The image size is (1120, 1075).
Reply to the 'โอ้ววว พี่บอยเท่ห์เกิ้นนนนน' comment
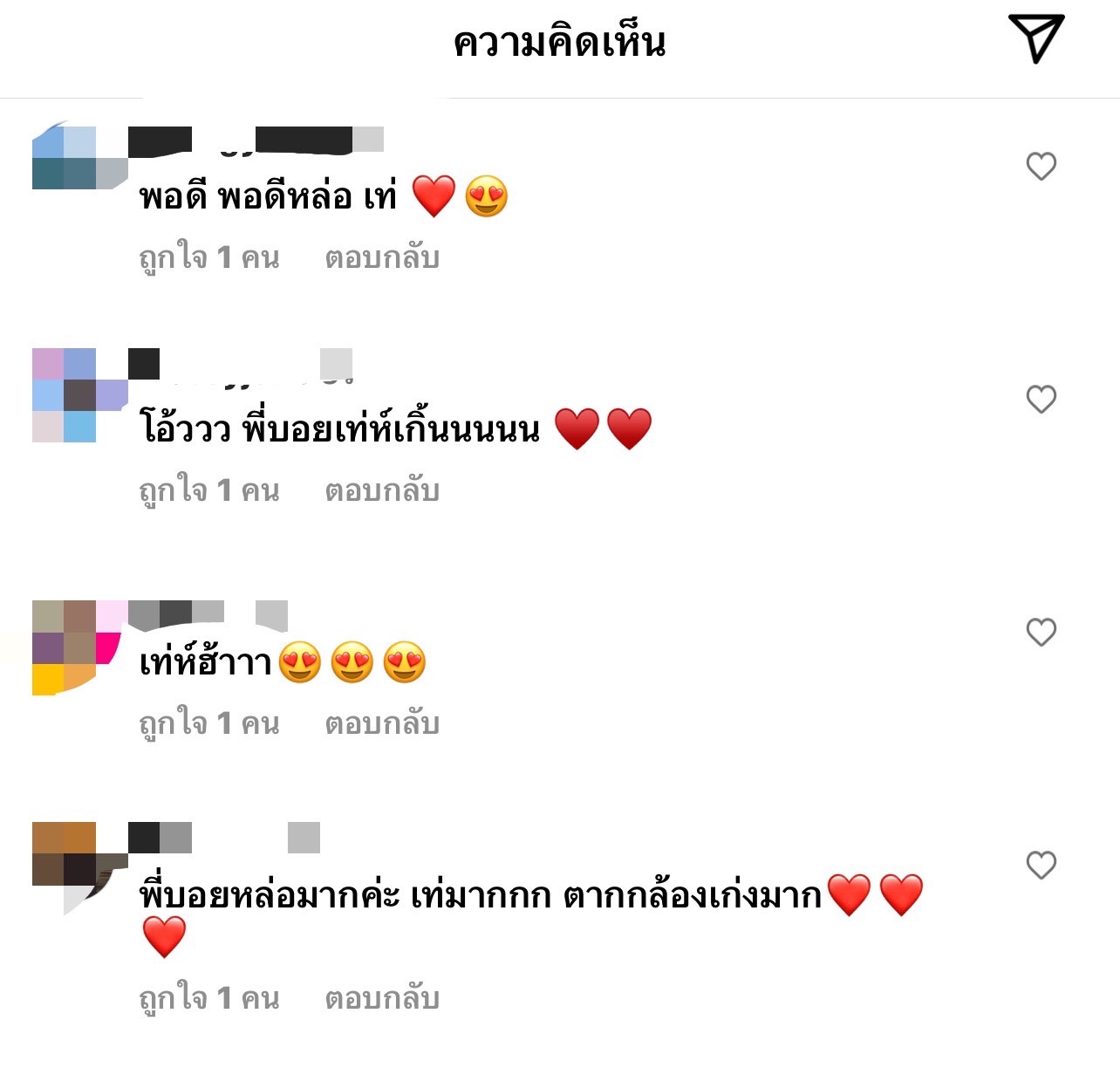pos(382,491)
